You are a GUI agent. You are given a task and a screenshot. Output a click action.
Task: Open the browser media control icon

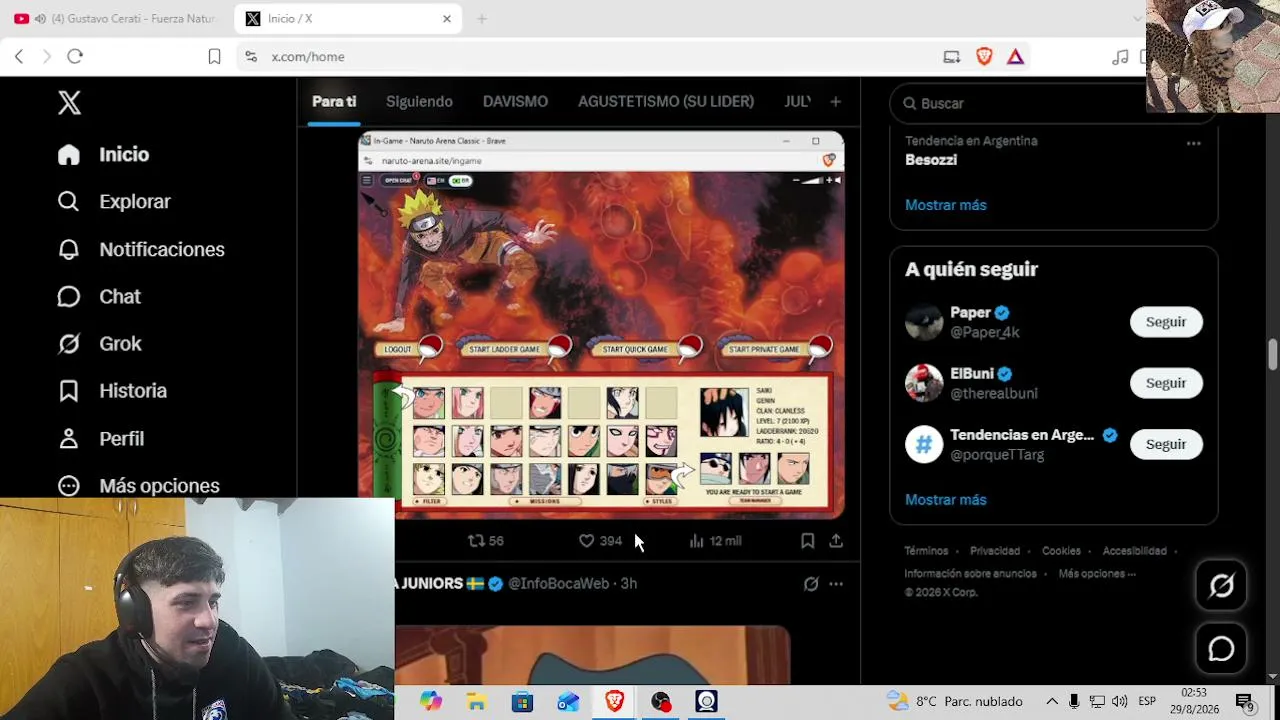click(x=1120, y=57)
